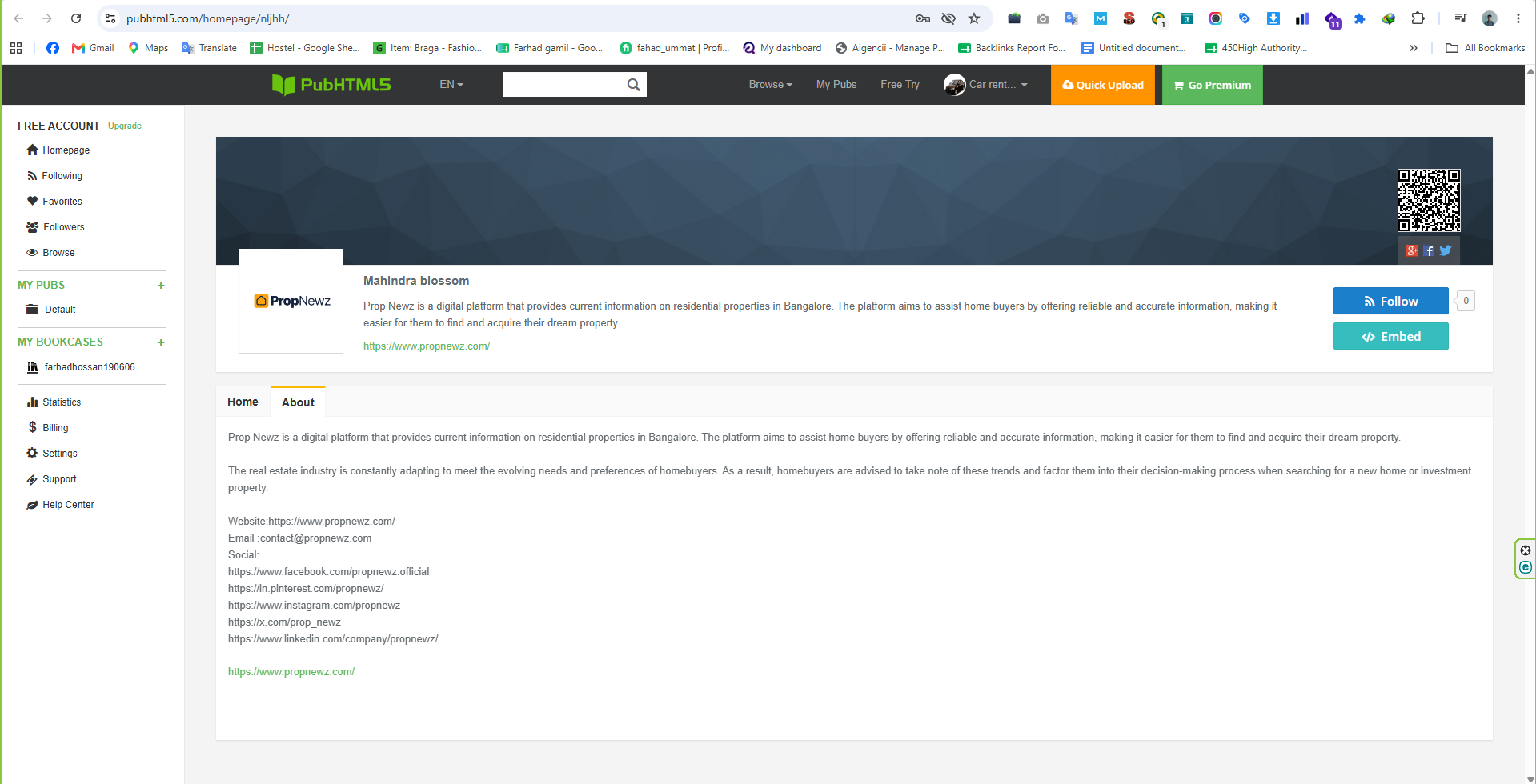Open propnewz.com link at bottom of About
Viewport: 1536px width, 784px height.
[x=291, y=672]
